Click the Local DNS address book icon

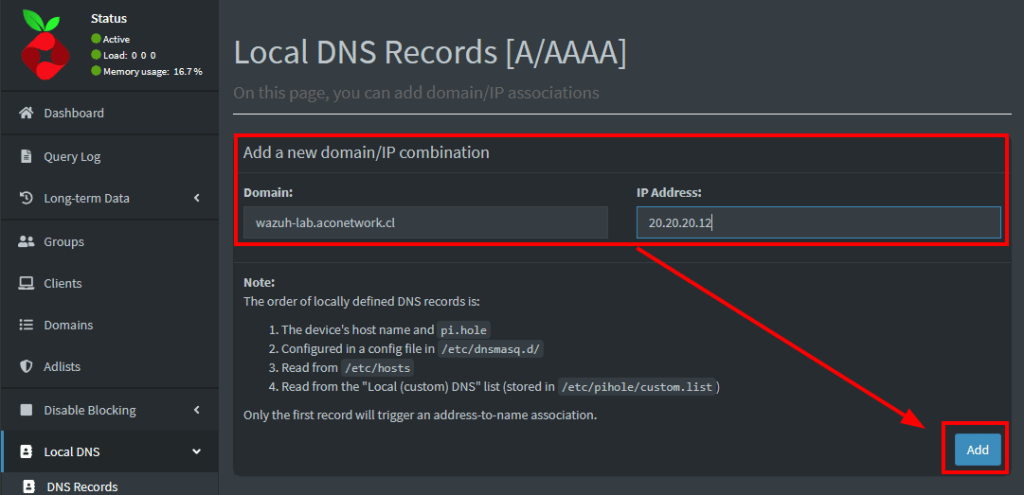tap(27, 452)
